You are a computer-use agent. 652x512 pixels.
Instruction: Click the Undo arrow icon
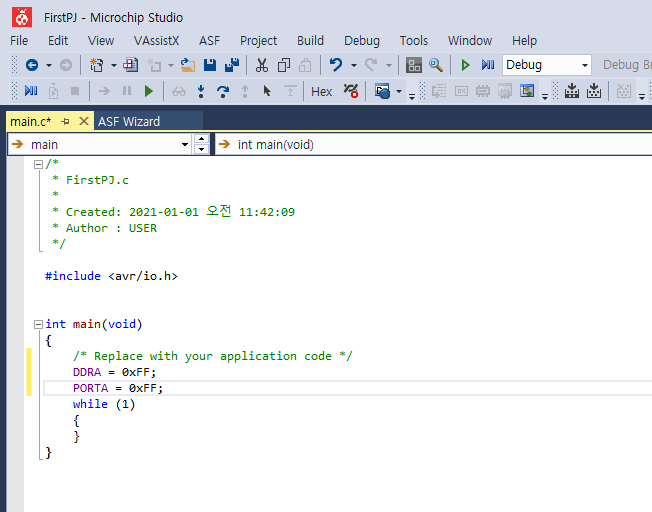point(336,65)
